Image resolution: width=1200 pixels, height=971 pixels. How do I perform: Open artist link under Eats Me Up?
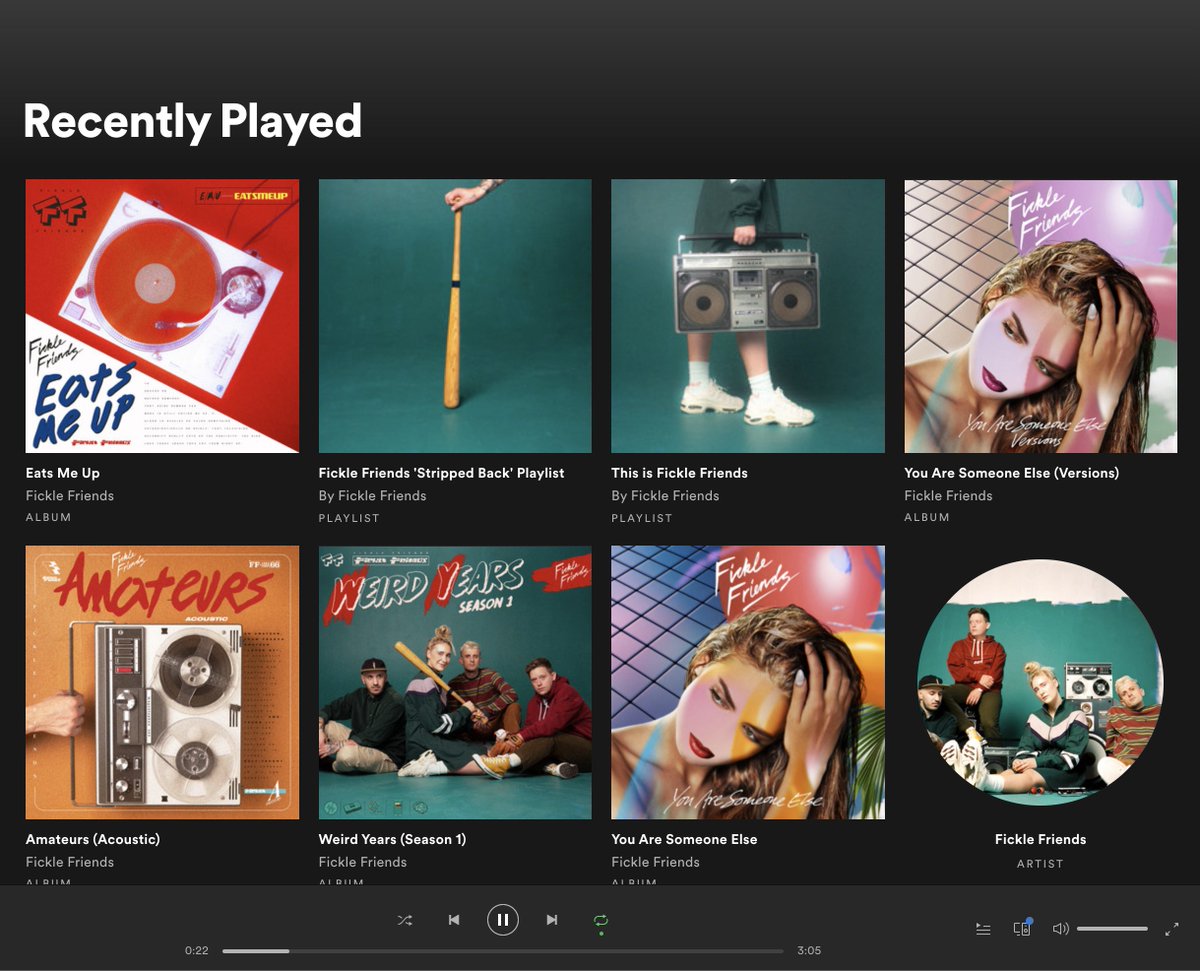click(70, 496)
